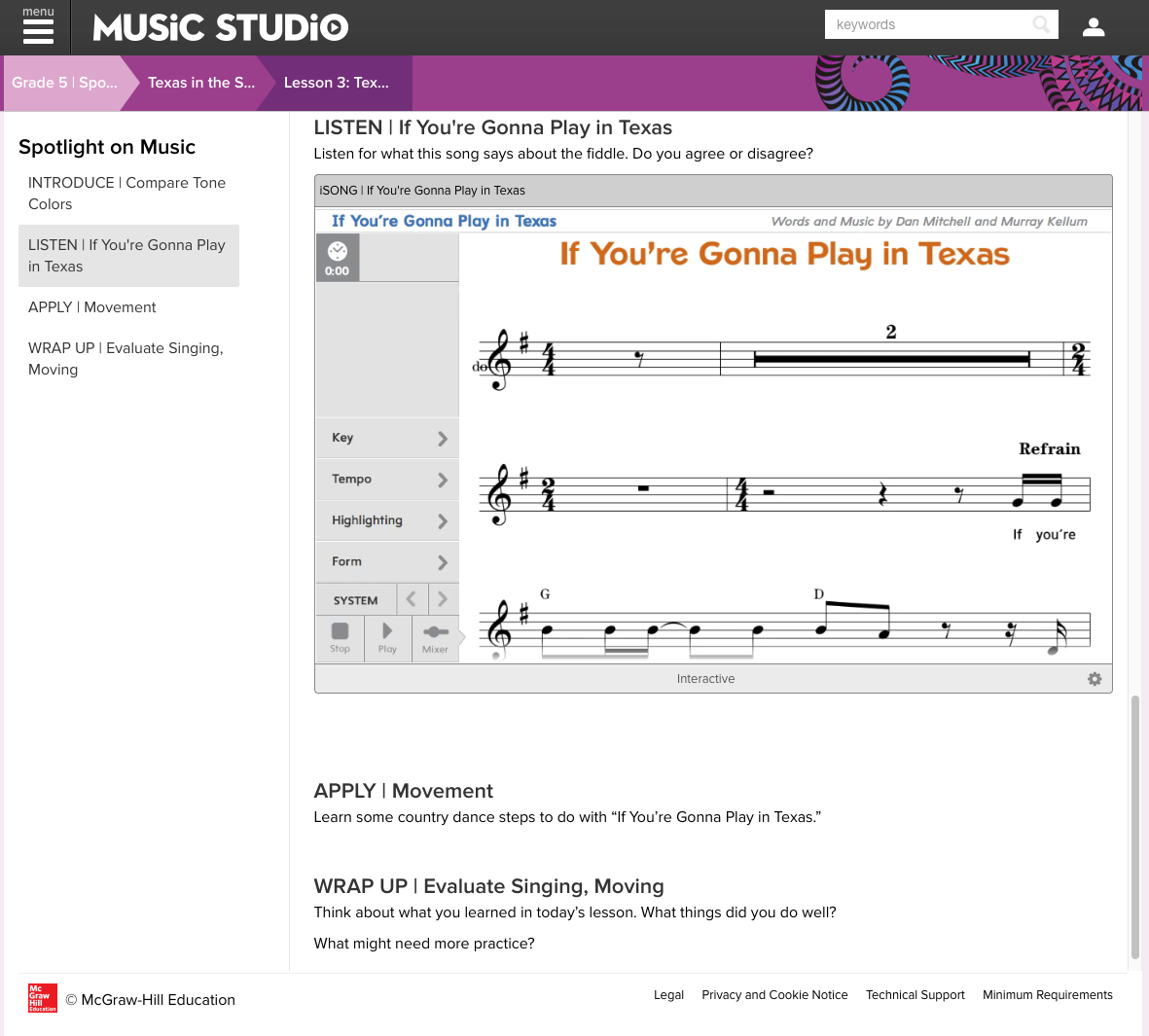The image size is (1149, 1036).
Task: Click the G chord symbol in score
Action: [x=545, y=594]
